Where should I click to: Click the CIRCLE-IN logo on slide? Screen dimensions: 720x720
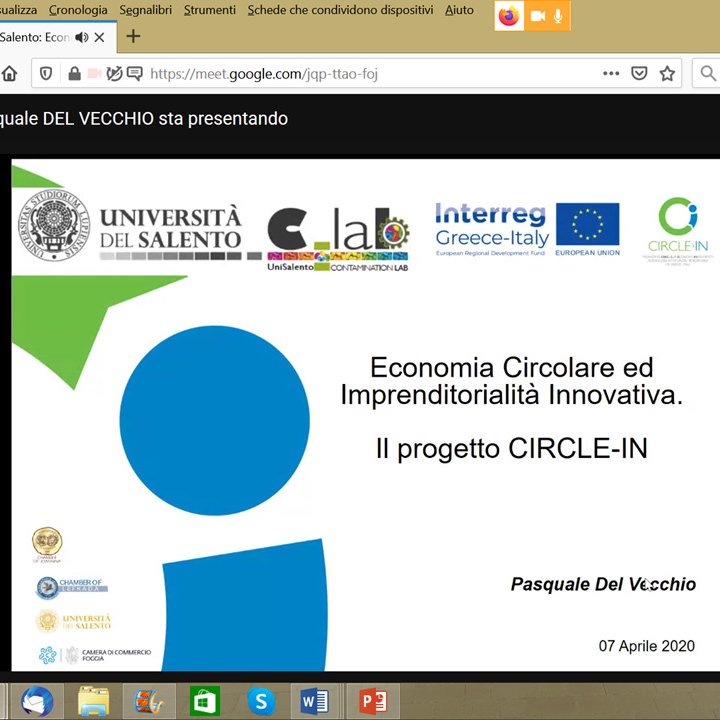click(678, 231)
